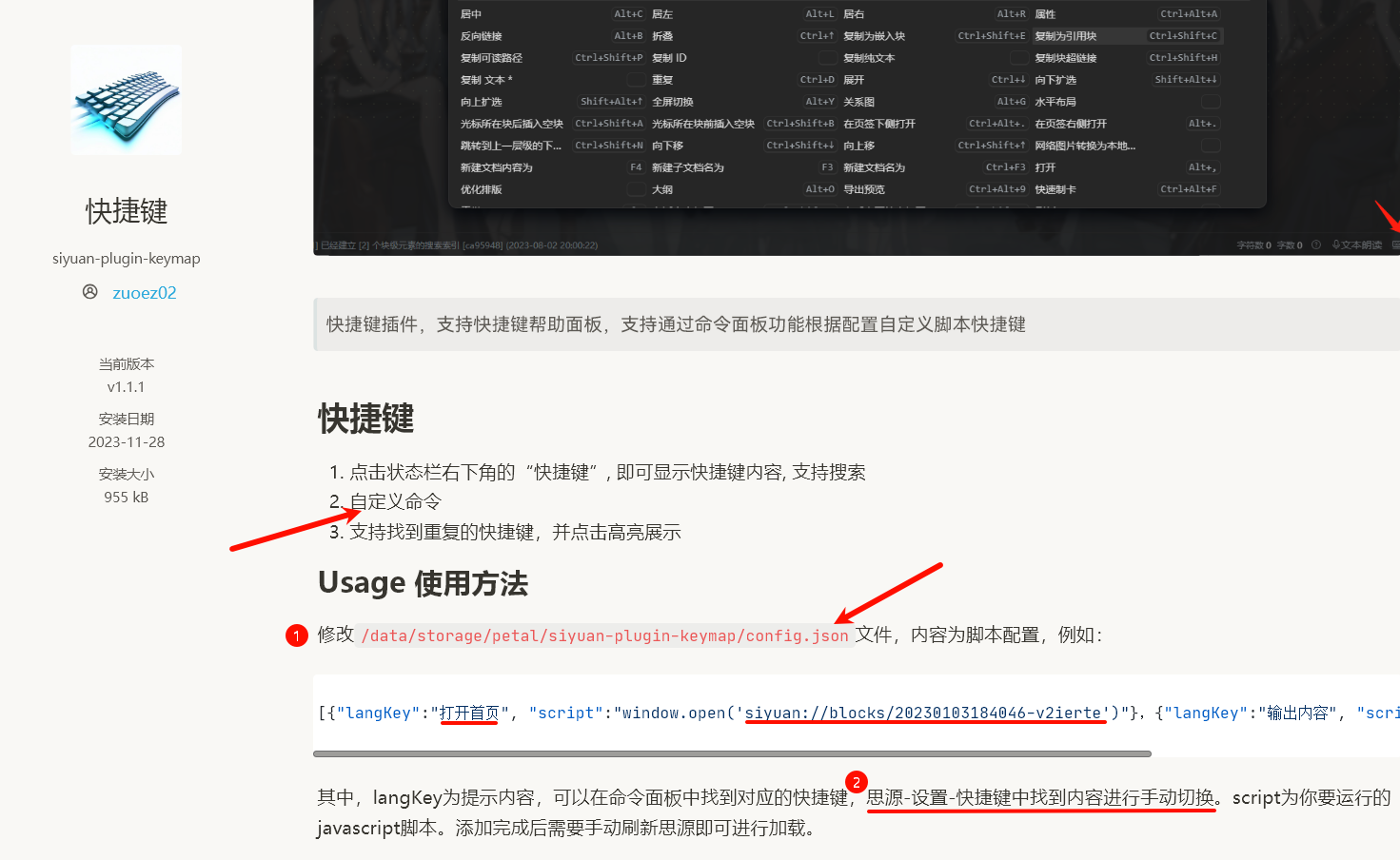
Task: Click 复制为引用块 row in README screenshot
Action: pos(1127,36)
